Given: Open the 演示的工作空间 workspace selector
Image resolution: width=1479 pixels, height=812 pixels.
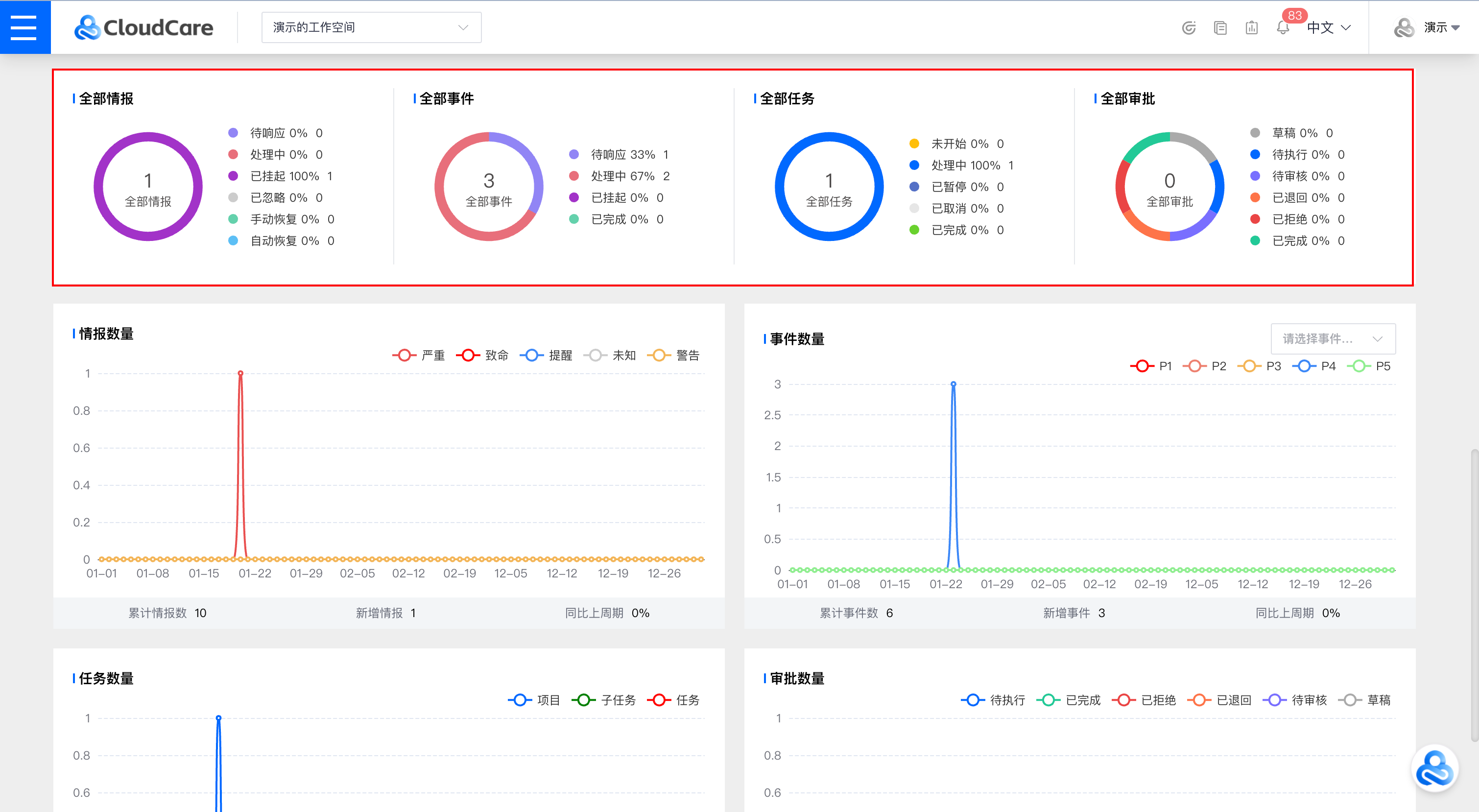Looking at the screenshot, I should (371, 27).
